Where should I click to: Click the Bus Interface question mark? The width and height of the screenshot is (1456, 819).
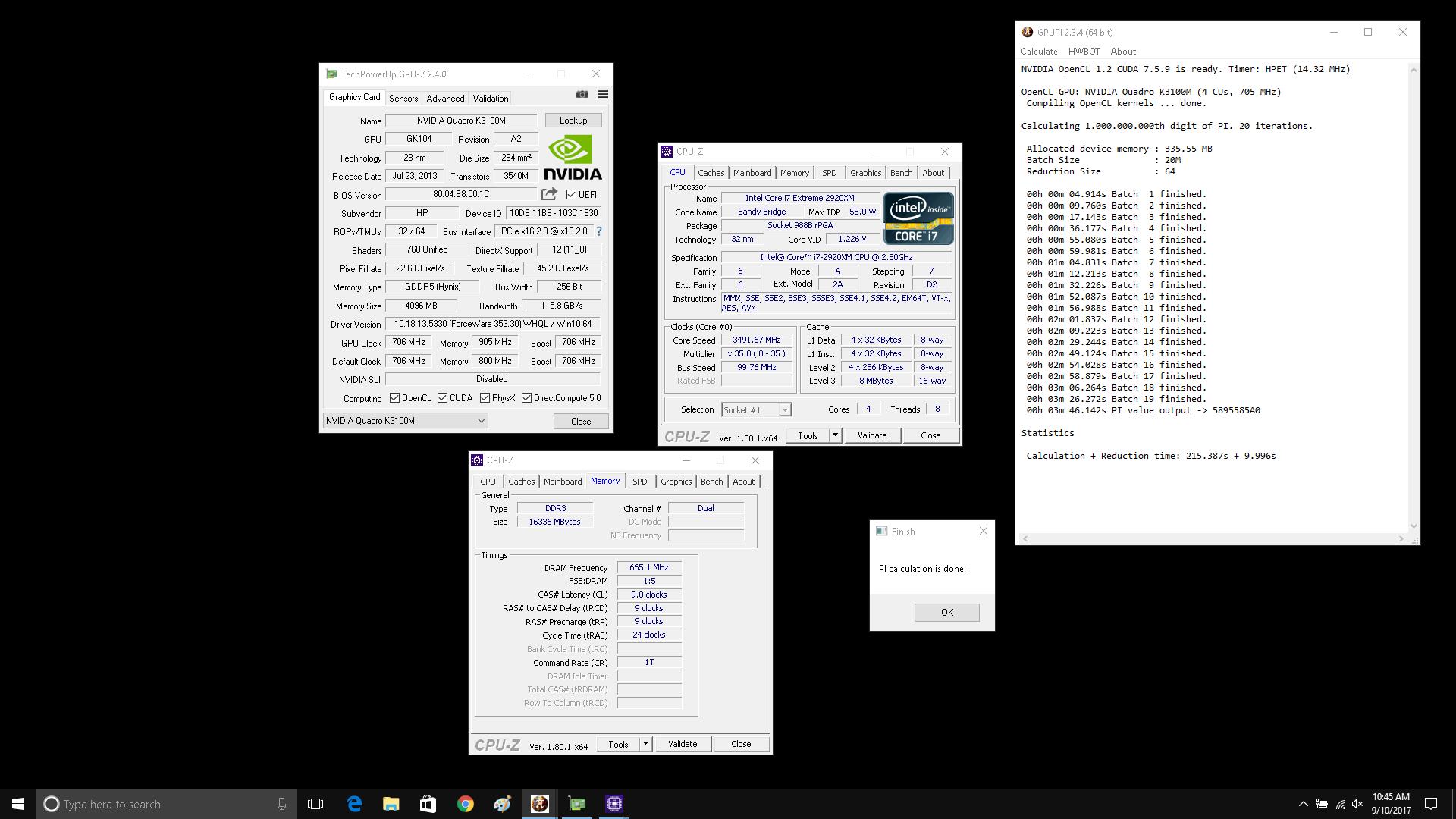point(598,231)
